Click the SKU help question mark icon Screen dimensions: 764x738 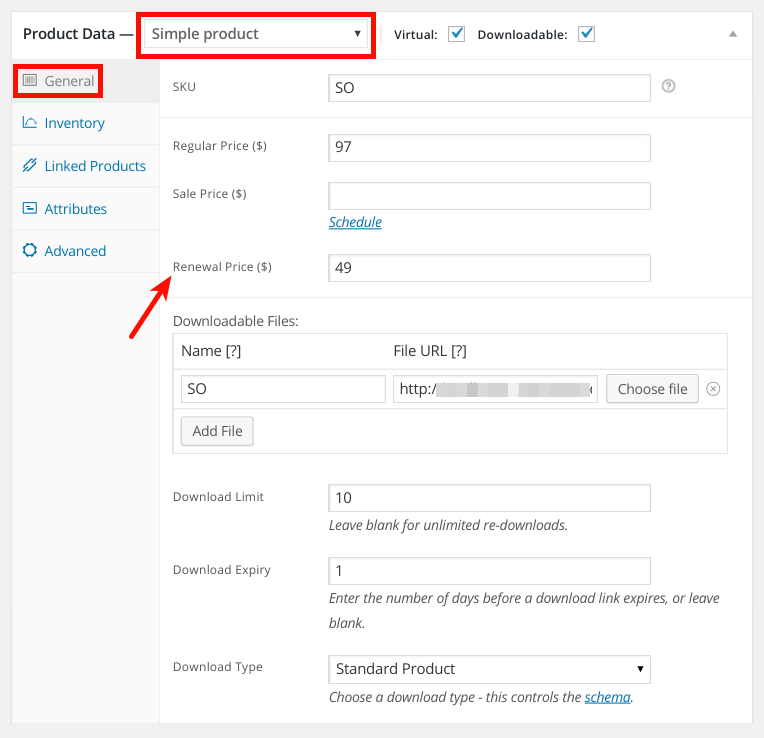click(669, 87)
